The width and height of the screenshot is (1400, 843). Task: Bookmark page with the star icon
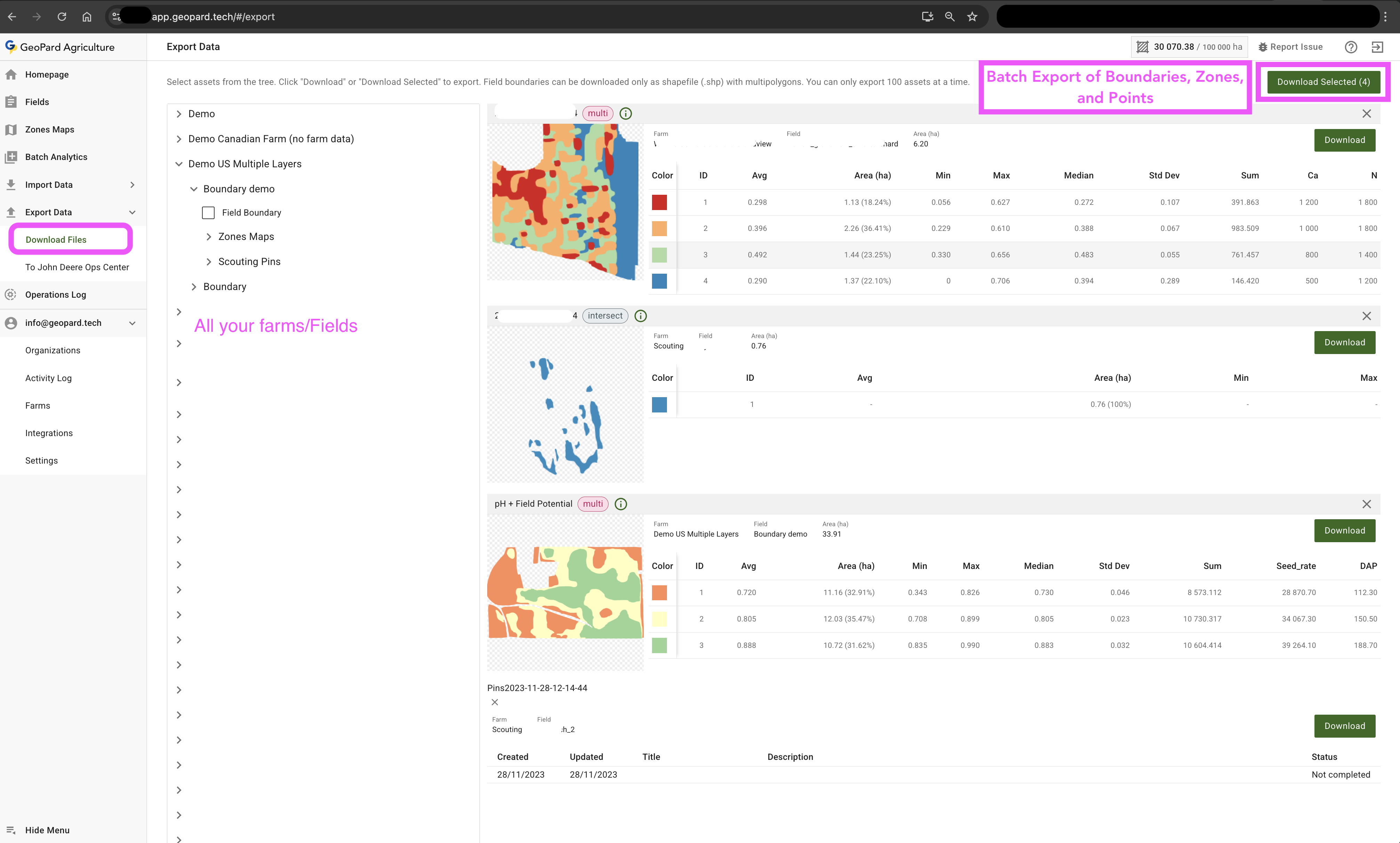[972, 16]
